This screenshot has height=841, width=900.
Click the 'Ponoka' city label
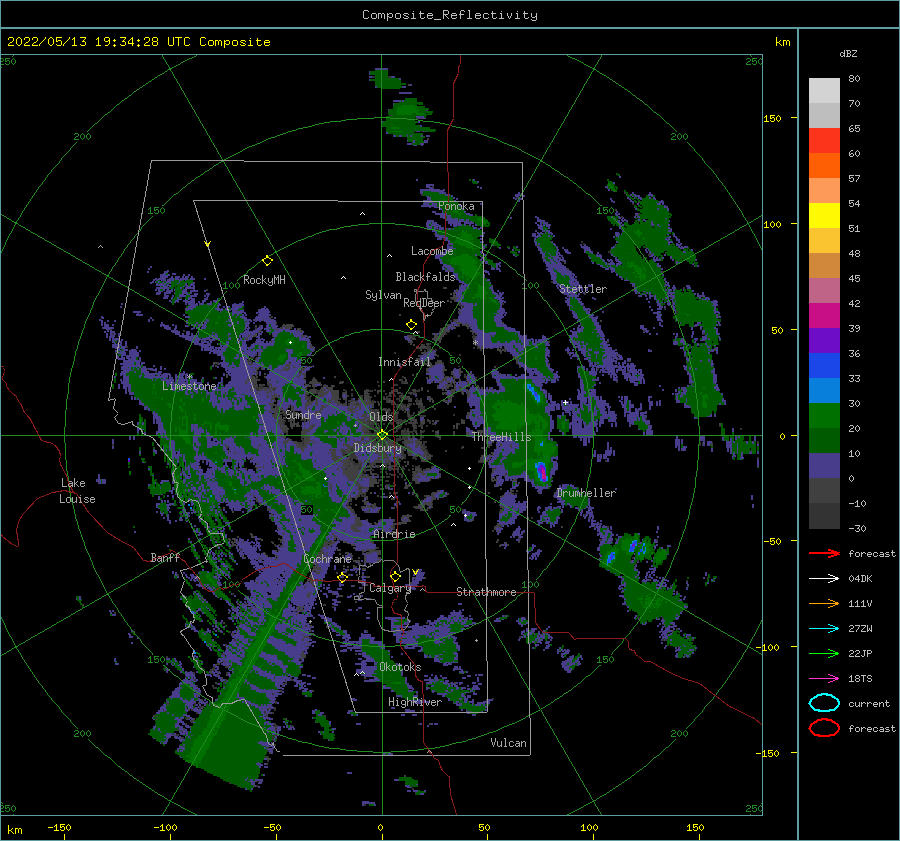tap(456, 206)
